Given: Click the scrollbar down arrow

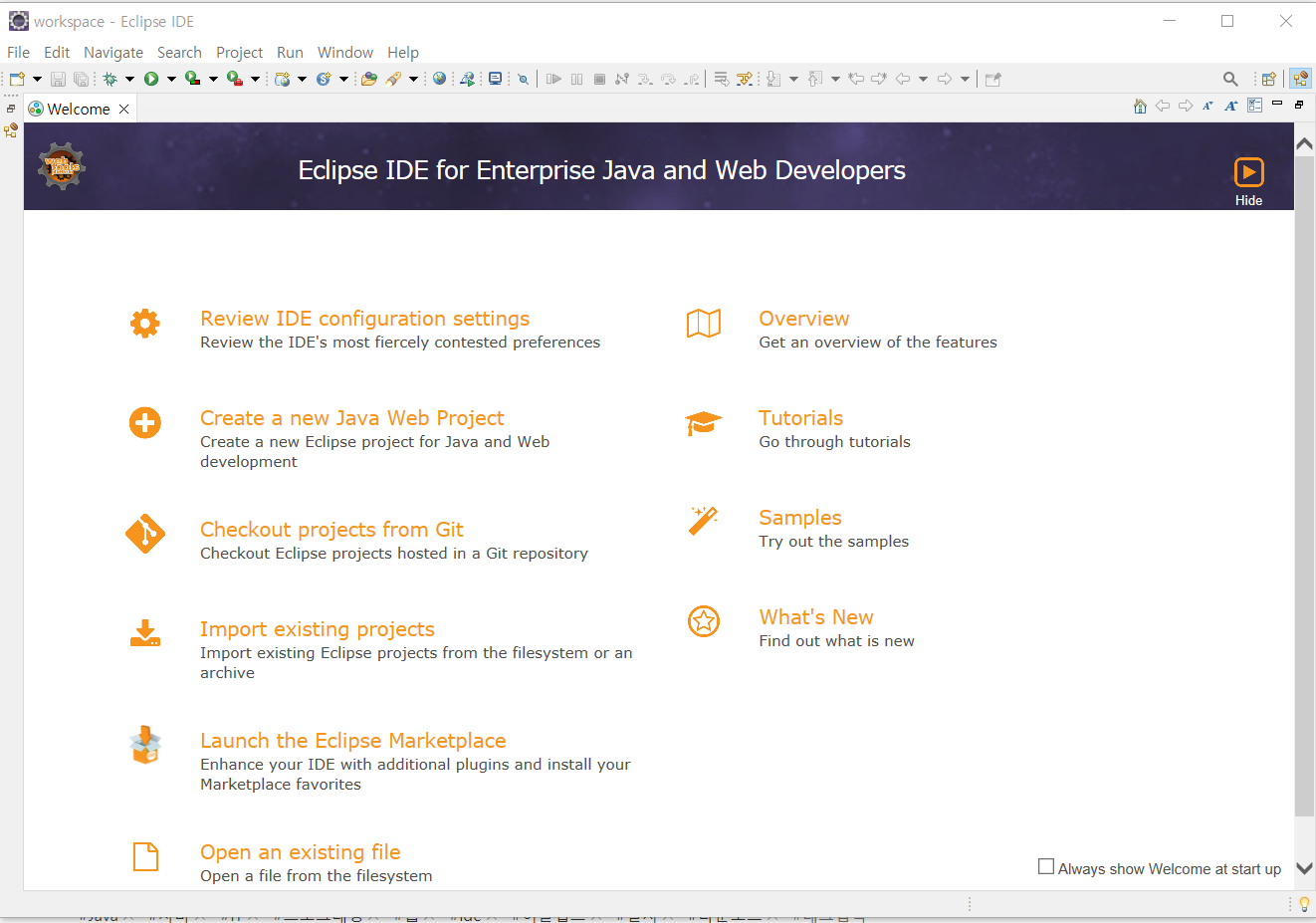Looking at the screenshot, I should [x=1304, y=867].
